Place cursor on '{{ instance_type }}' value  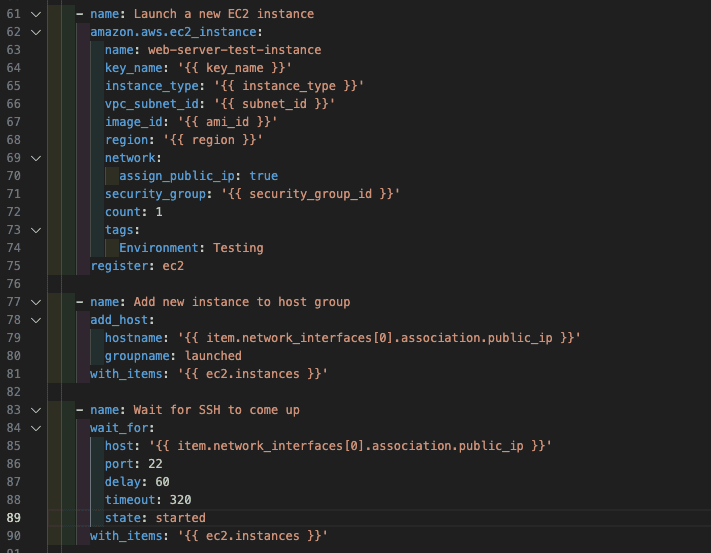pos(289,86)
